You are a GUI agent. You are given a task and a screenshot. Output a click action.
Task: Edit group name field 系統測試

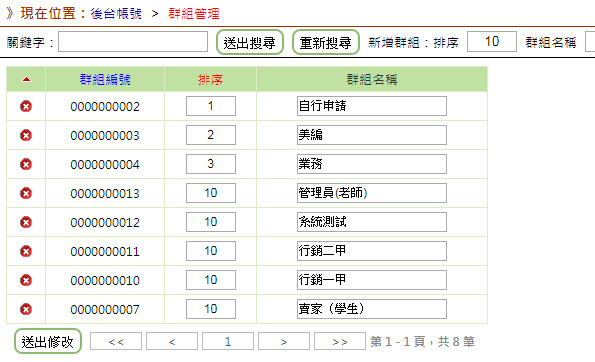[x=372, y=222]
